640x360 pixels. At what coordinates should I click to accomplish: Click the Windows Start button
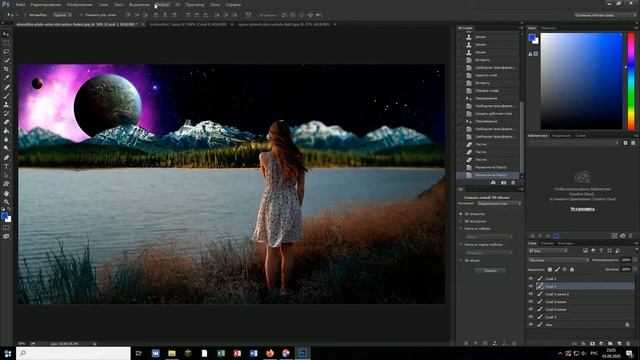coord(7,353)
